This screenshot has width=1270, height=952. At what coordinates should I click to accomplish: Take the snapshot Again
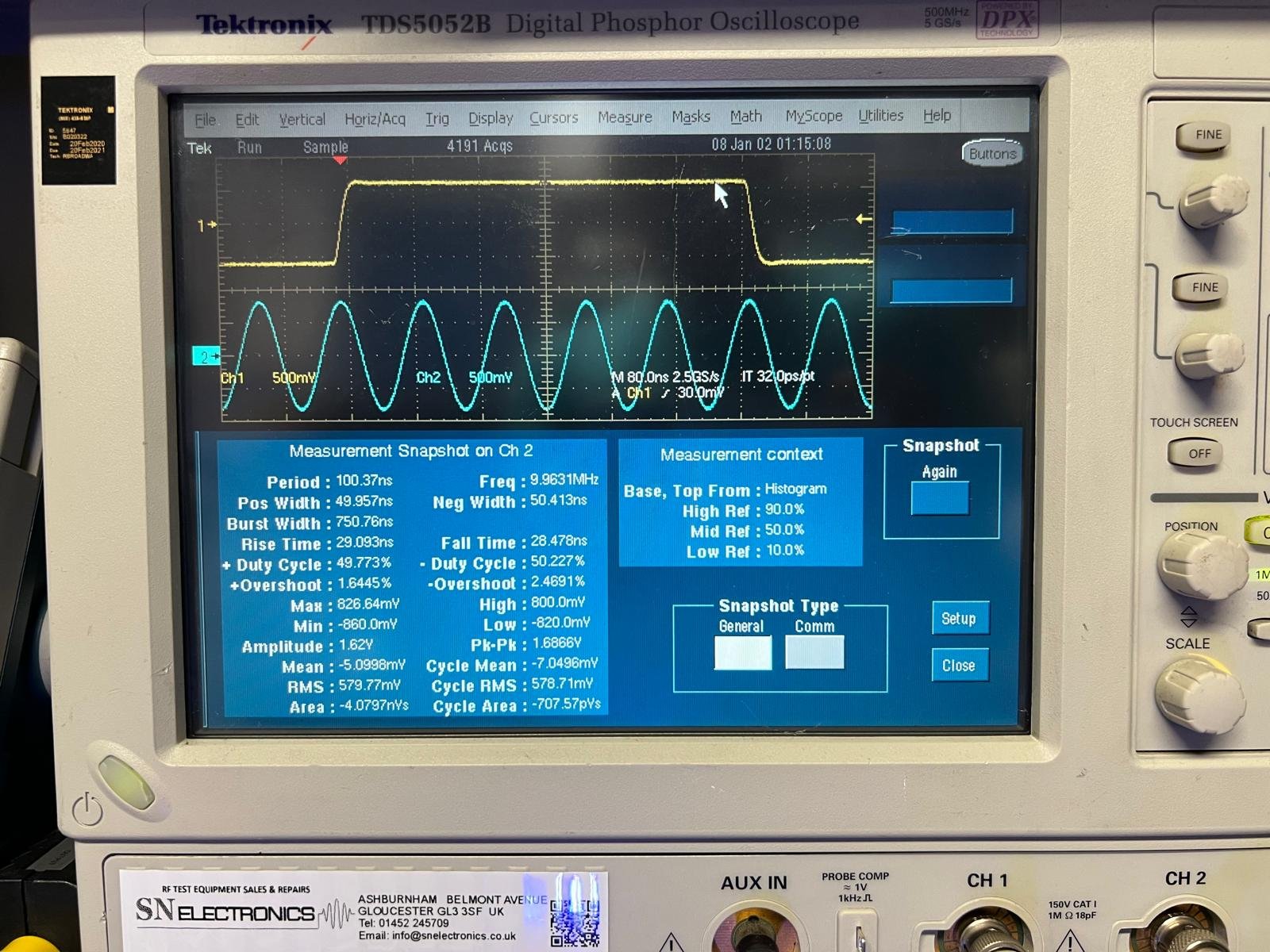(x=940, y=498)
